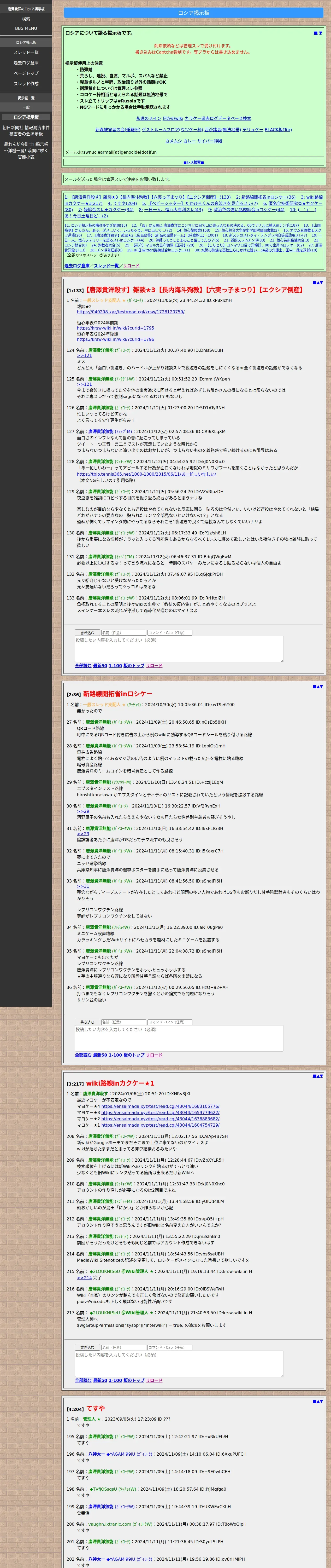
Task: Click the ▼ arrow in the board header box
Action: click(x=320, y=33)
